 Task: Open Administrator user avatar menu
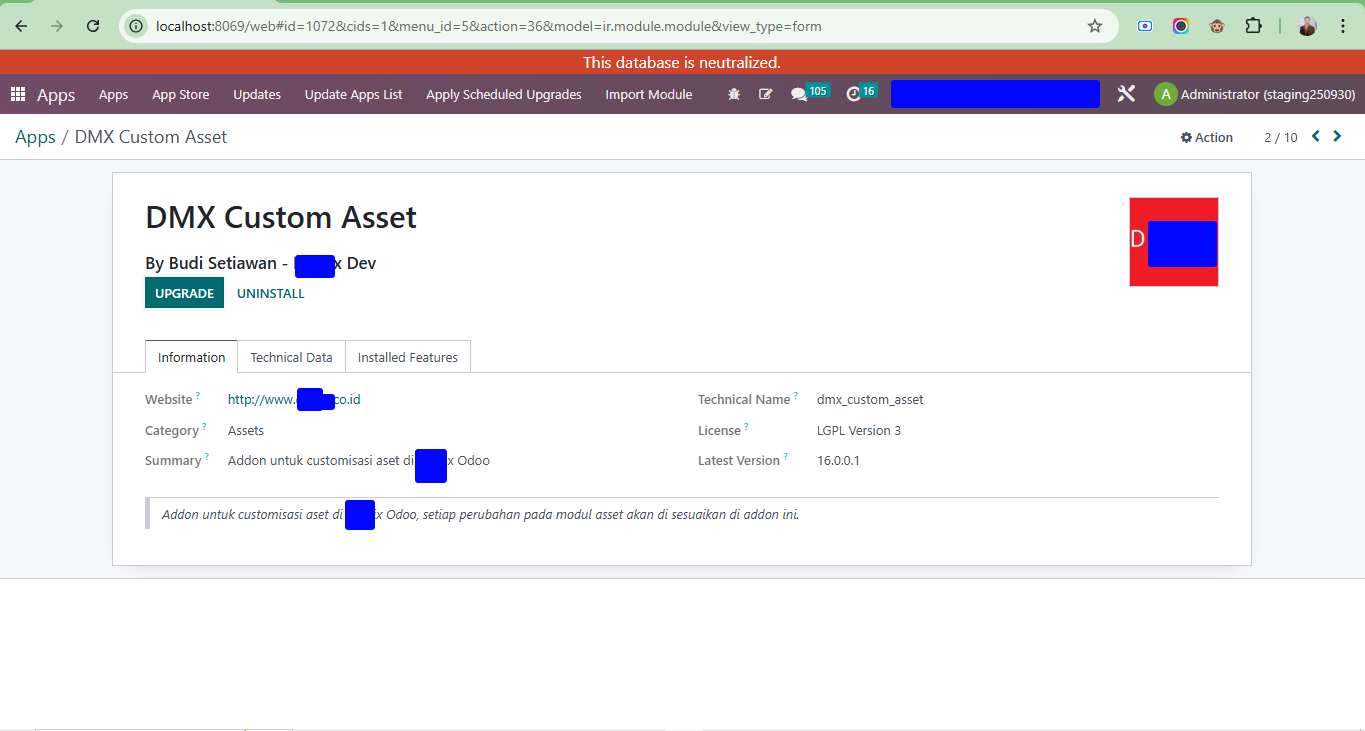pyautogui.click(x=1254, y=94)
